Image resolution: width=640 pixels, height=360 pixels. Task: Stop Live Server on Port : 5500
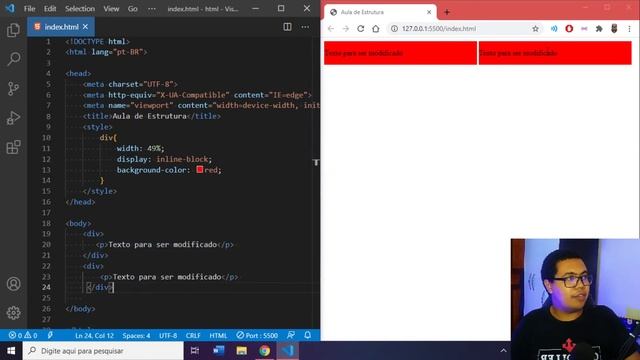click(257, 336)
